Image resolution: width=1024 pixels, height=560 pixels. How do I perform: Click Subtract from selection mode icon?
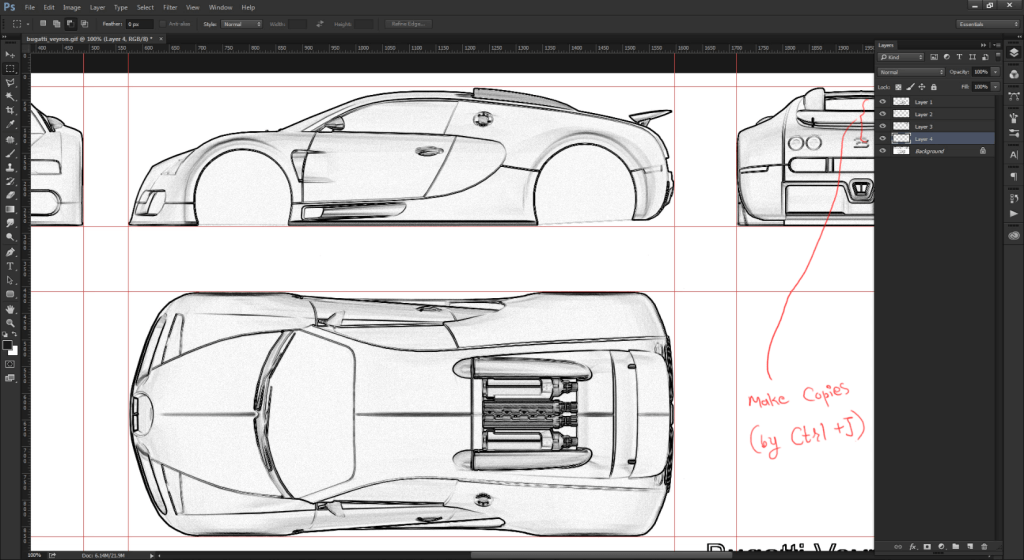(70, 23)
